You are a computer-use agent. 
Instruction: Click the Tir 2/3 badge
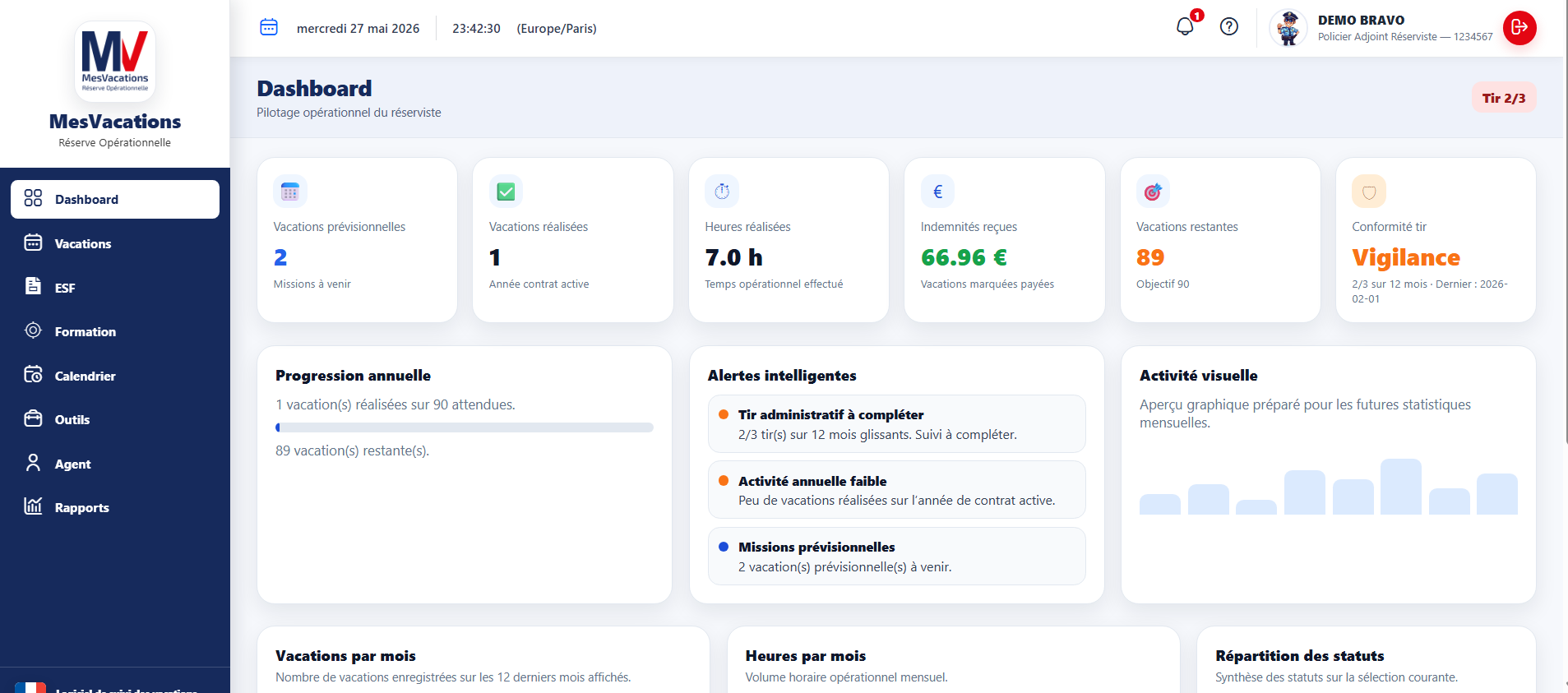click(x=1504, y=98)
